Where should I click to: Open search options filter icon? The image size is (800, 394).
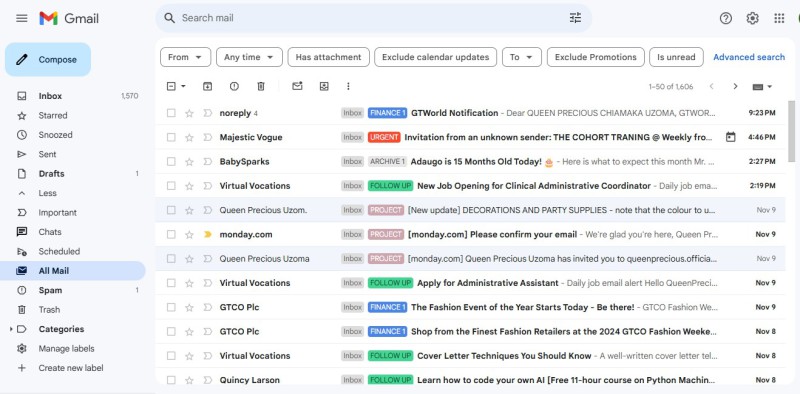point(576,18)
